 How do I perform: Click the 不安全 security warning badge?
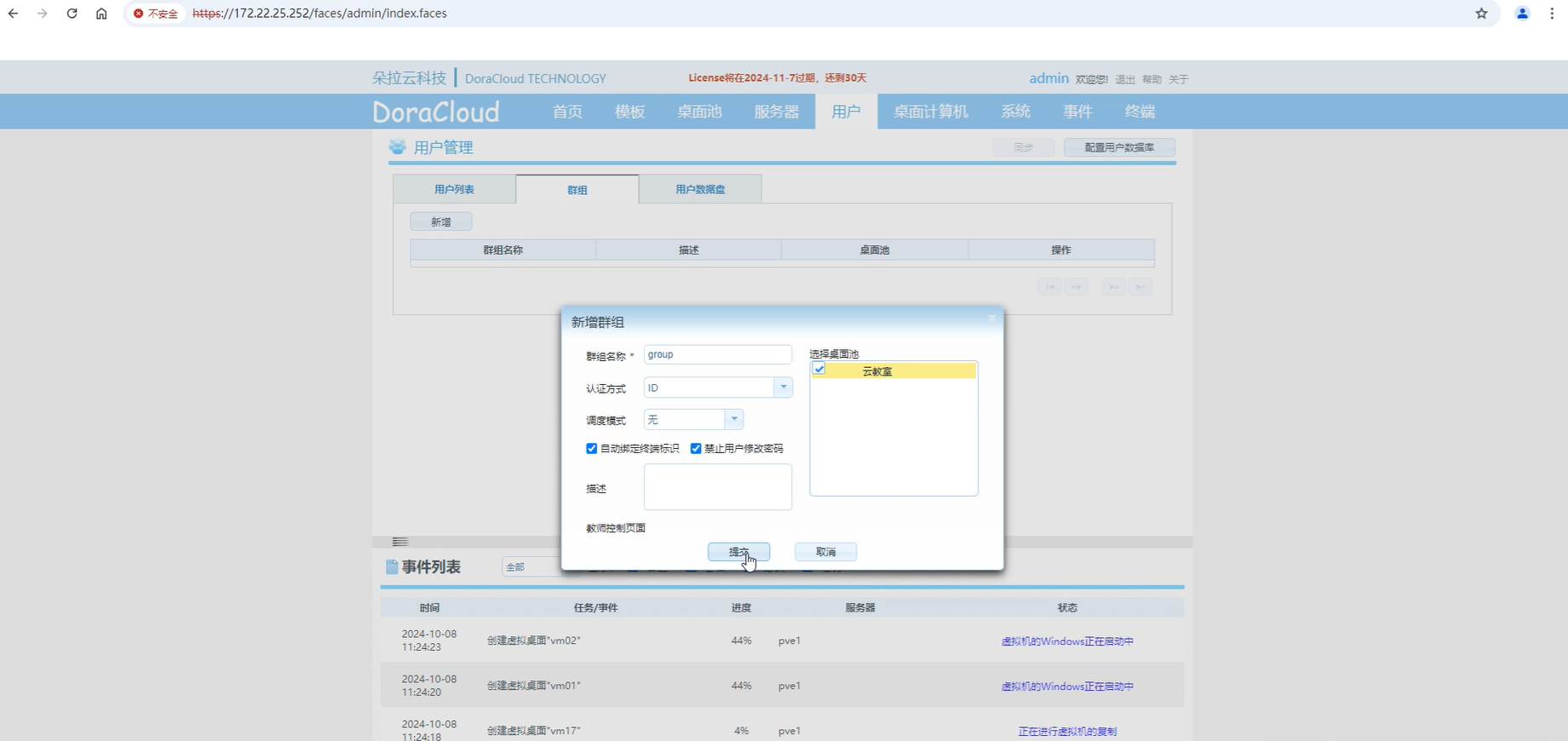pos(156,14)
